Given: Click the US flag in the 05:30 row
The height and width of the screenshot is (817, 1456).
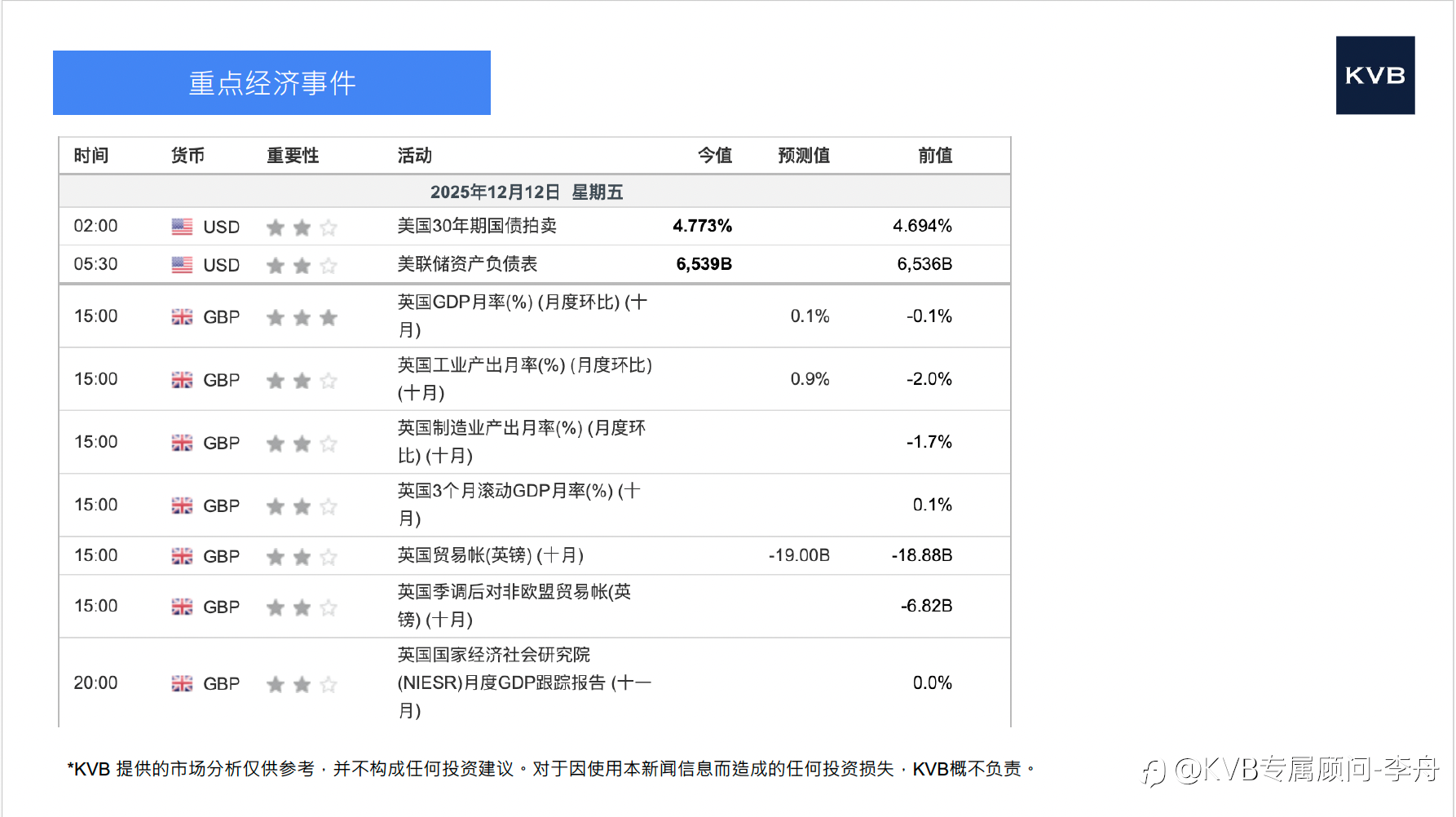Looking at the screenshot, I should click(x=182, y=265).
